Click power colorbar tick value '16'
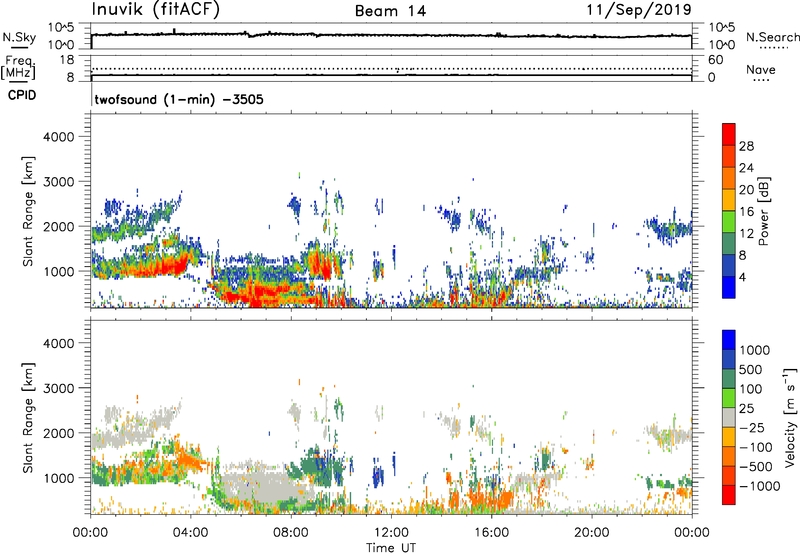 (x=746, y=212)
